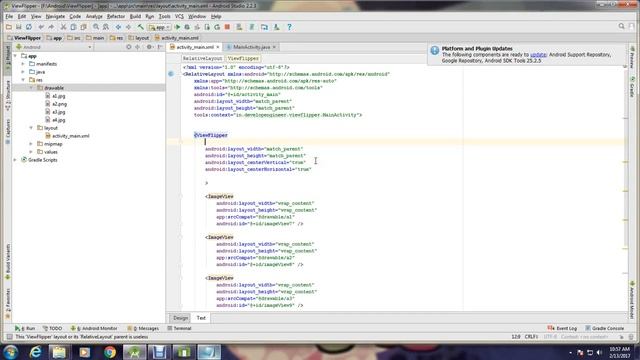Expand the values folder node
The width and height of the screenshot is (640, 360).
coord(31,152)
